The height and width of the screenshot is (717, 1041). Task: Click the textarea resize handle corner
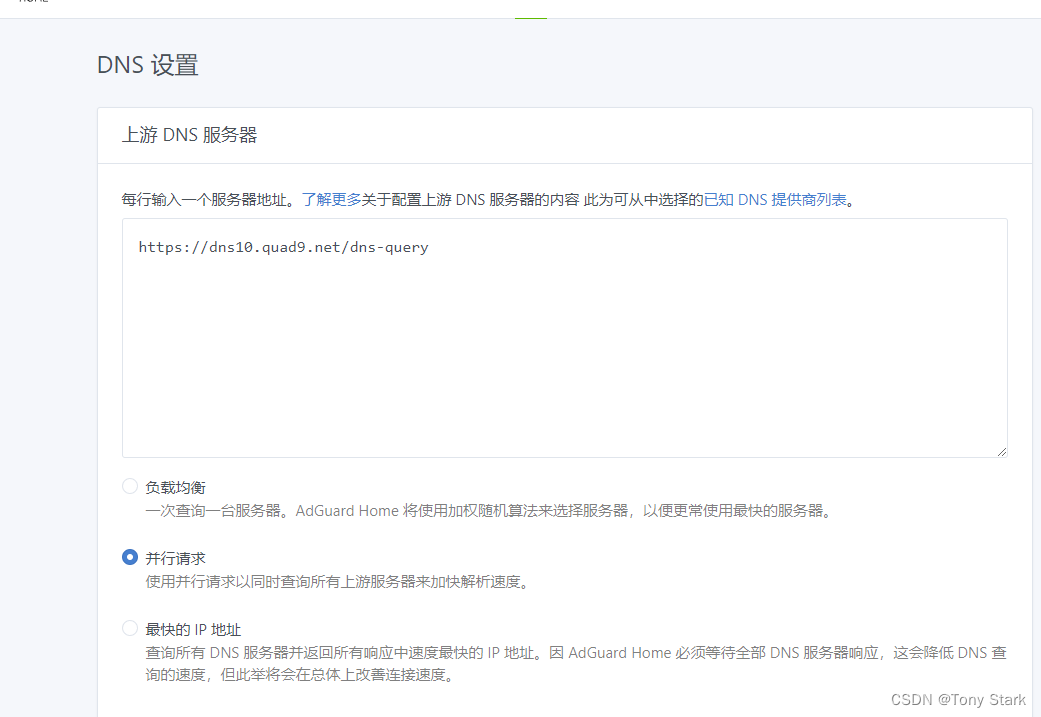pos(1001,451)
